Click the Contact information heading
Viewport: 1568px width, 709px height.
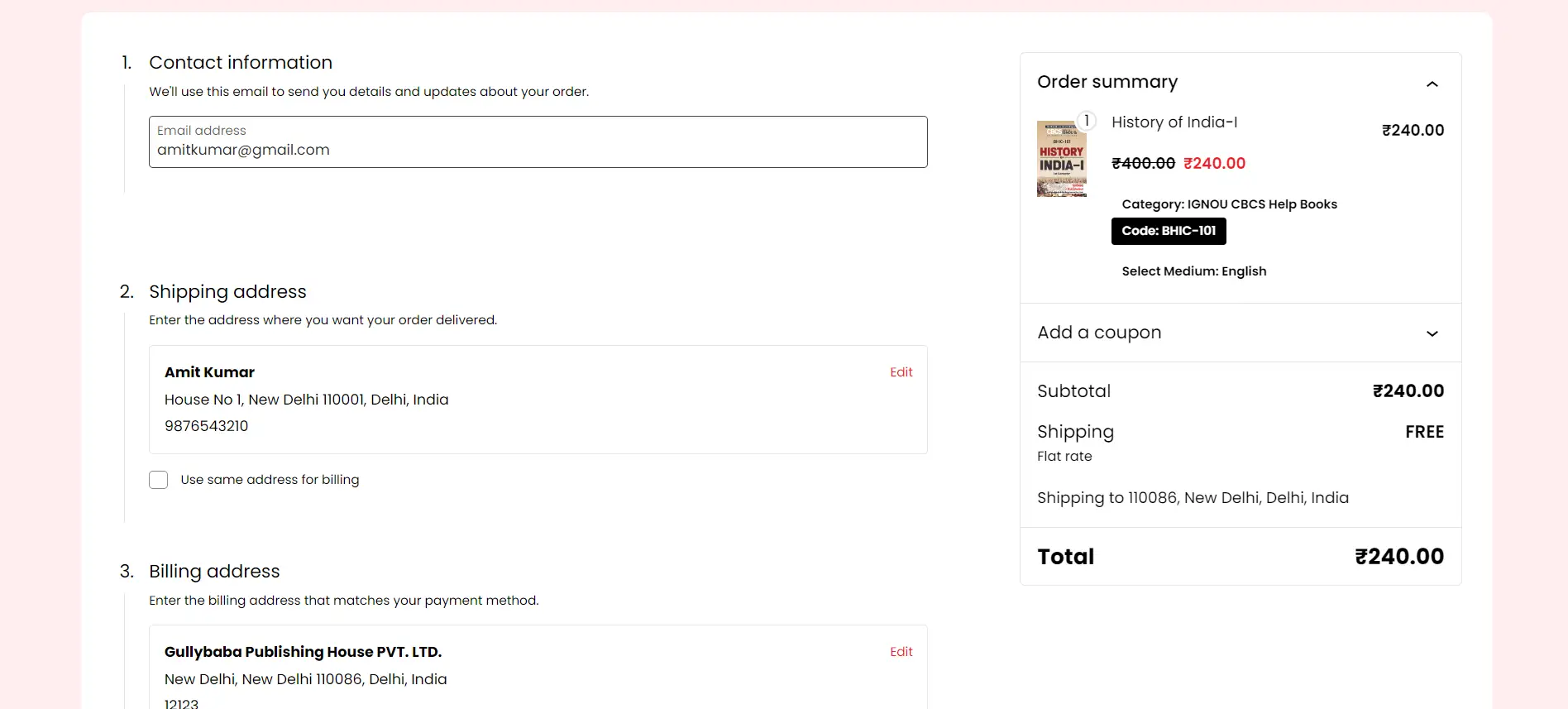pos(241,63)
